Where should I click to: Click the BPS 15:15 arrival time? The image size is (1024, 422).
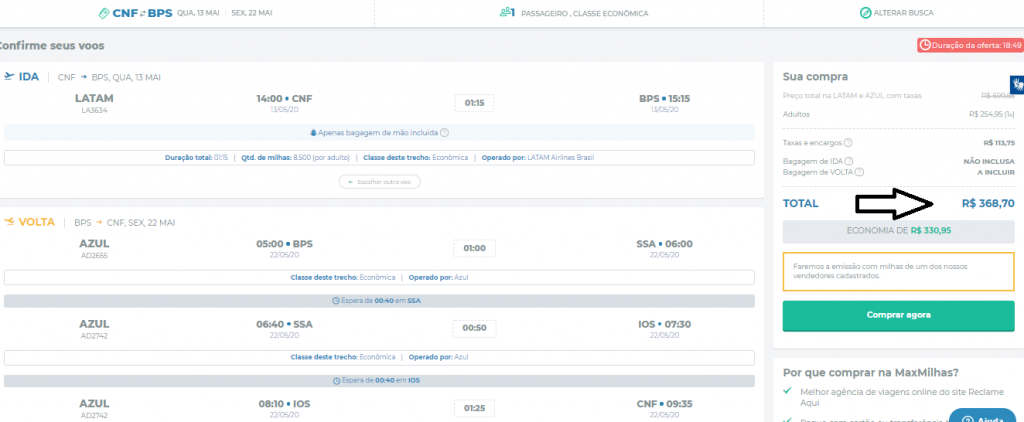tap(664, 99)
